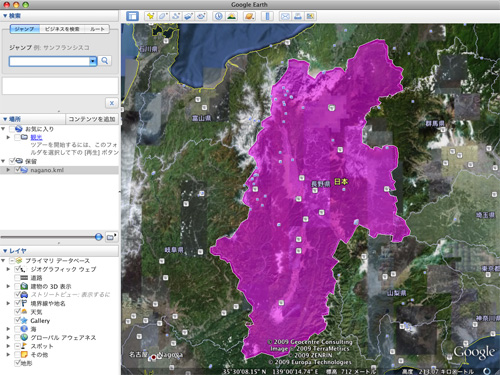Image resolution: width=500 pixels, height=375 pixels.
Task: Click the 山梨県 map label
Action: (x=396, y=293)
